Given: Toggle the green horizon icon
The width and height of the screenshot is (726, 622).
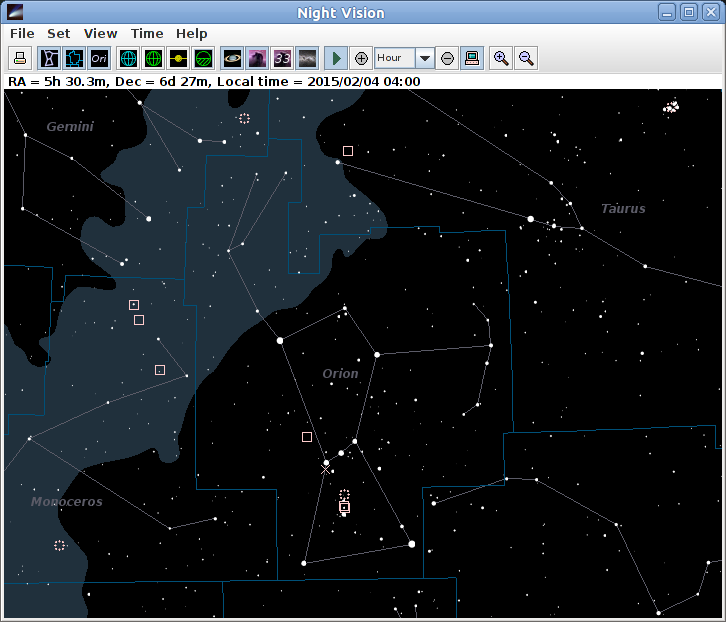Looking at the screenshot, I should (x=203, y=58).
